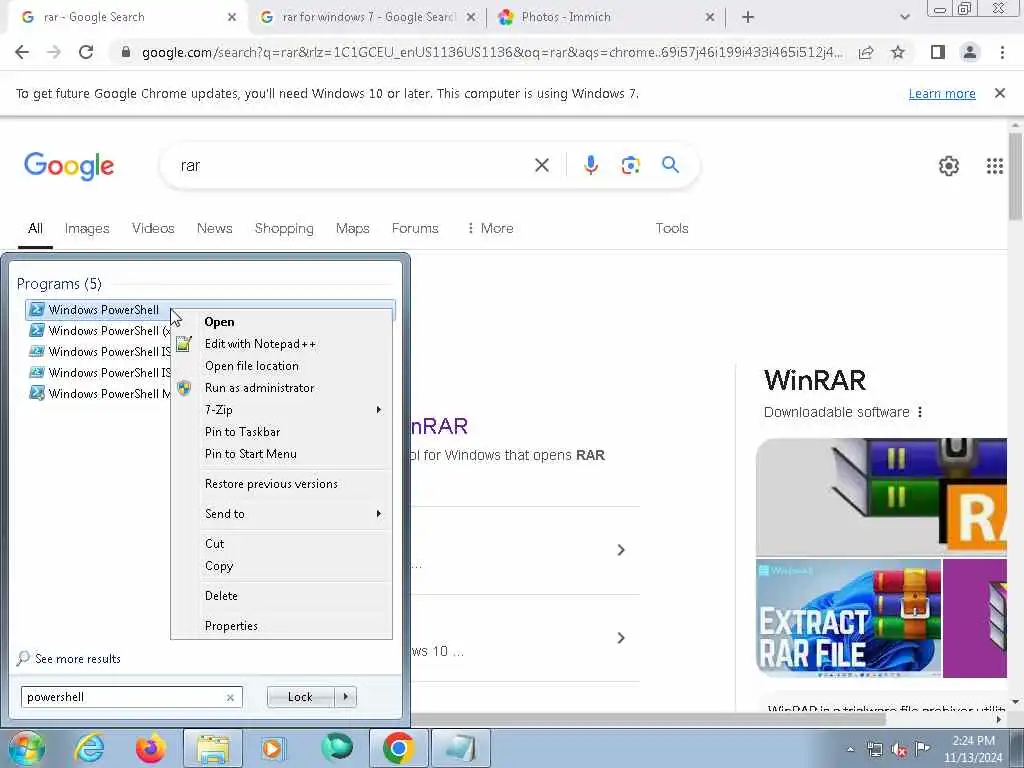Open Google quick settings gear
Viewport: 1024px width, 768px height.
pos(949,166)
